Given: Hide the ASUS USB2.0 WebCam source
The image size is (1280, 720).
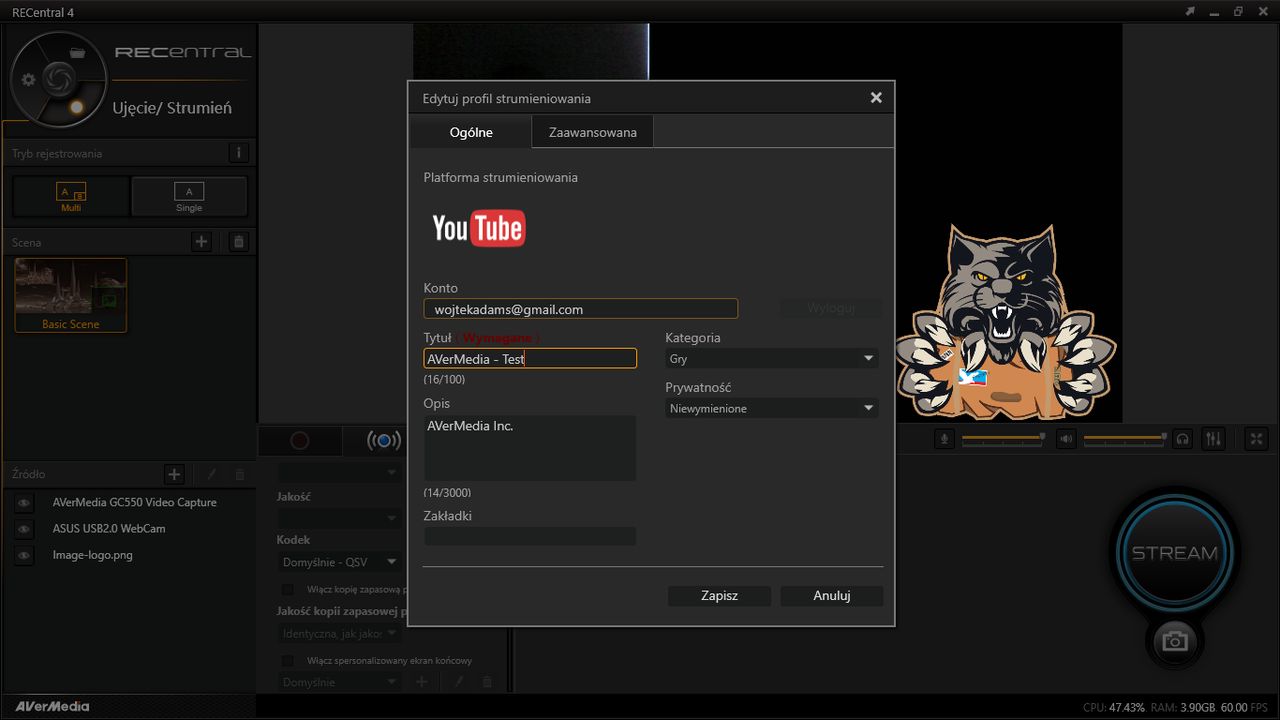Looking at the screenshot, I should [x=24, y=528].
